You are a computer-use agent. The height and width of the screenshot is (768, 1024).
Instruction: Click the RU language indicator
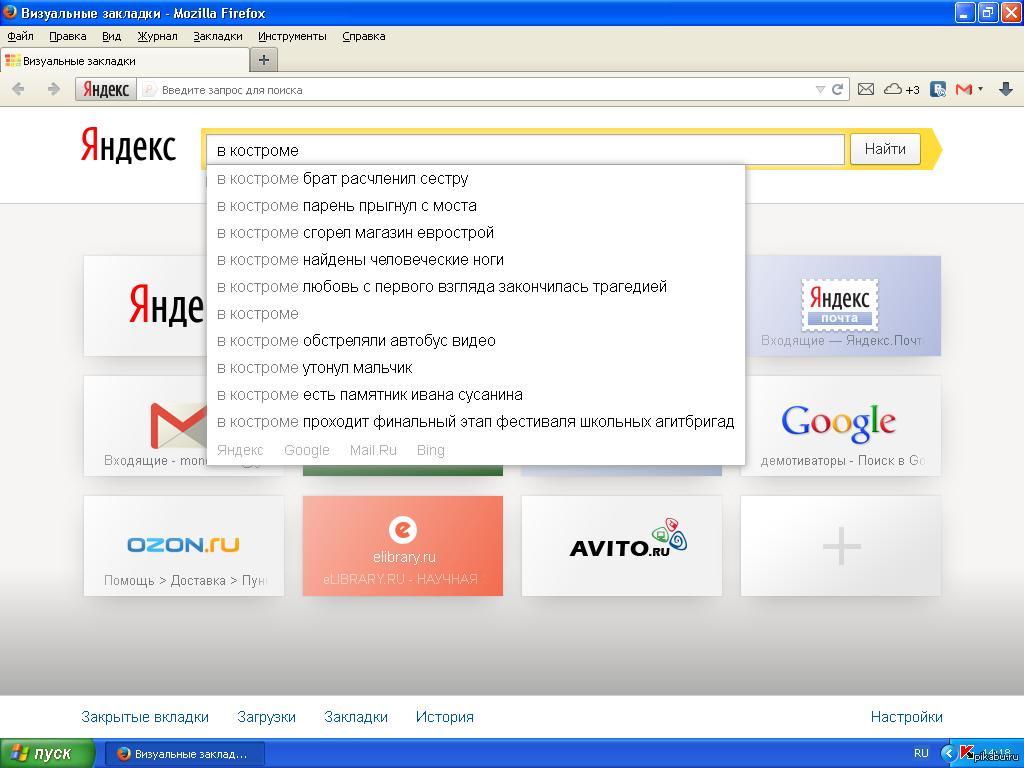(x=921, y=753)
